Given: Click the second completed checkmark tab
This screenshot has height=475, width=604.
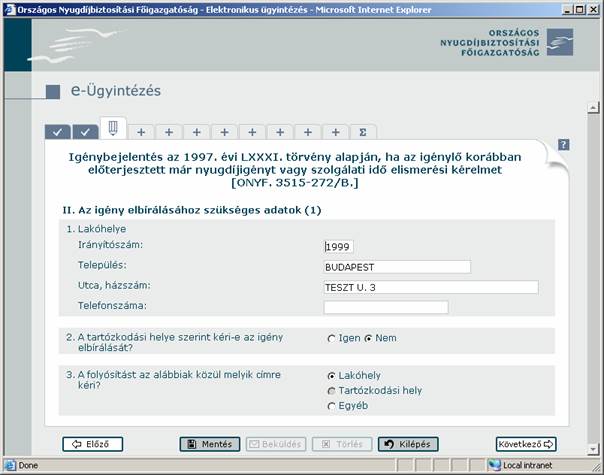Looking at the screenshot, I should [x=86, y=132].
